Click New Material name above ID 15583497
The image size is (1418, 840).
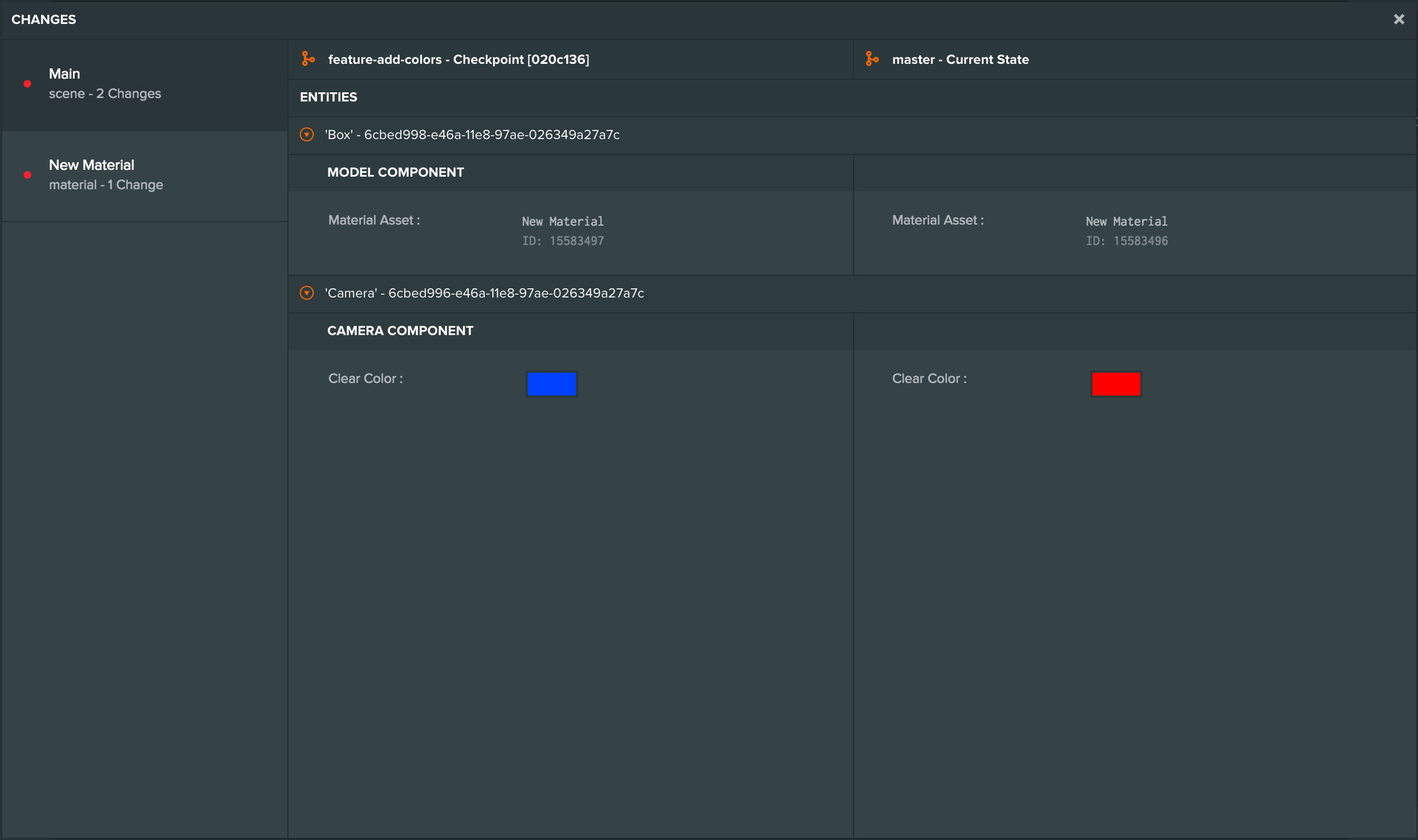(563, 221)
